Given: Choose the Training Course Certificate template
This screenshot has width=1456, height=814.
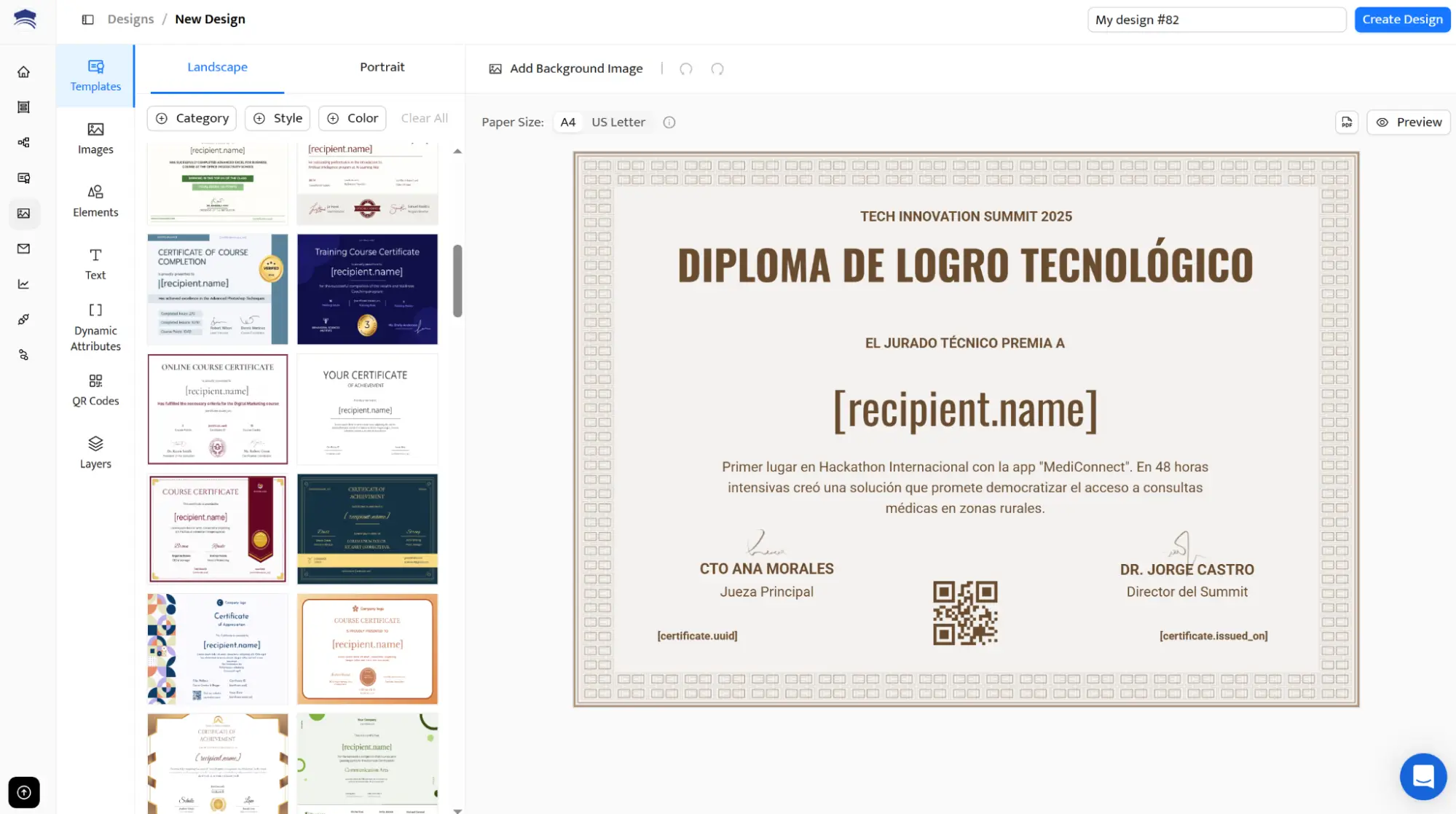Looking at the screenshot, I should click(x=367, y=289).
